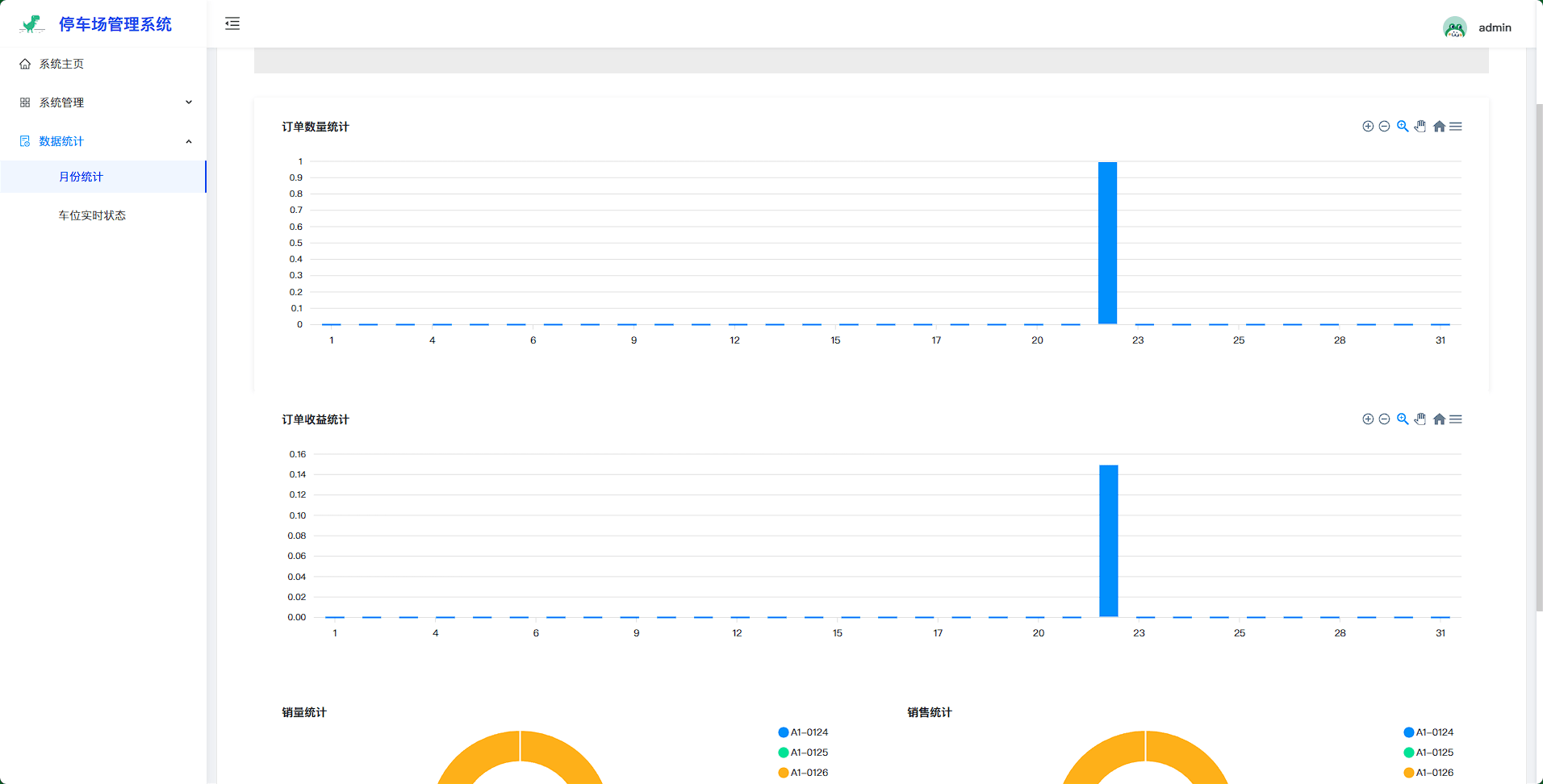Click the 系统管理 grid icon

[x=25, y=102]
